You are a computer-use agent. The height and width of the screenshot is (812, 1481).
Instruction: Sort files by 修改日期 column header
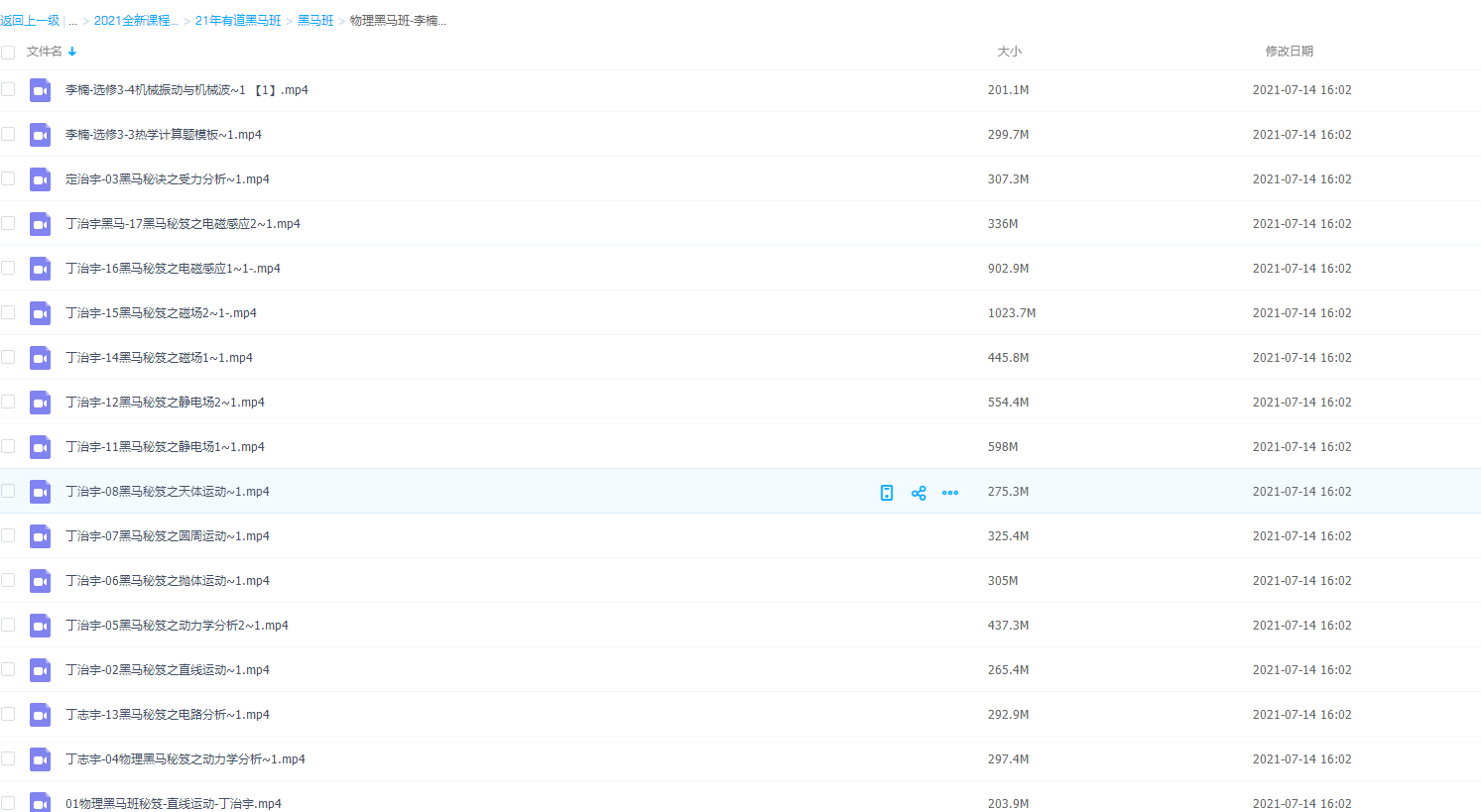point(1289,52)
